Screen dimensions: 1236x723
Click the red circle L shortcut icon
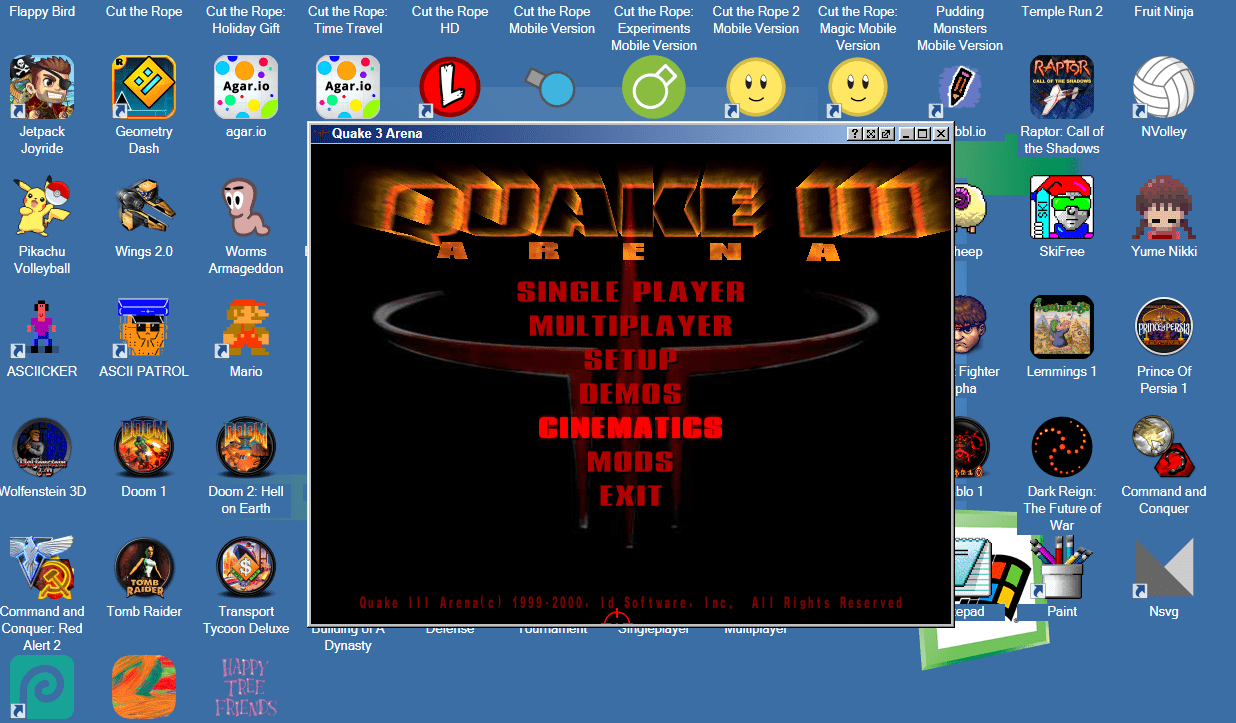450,87
